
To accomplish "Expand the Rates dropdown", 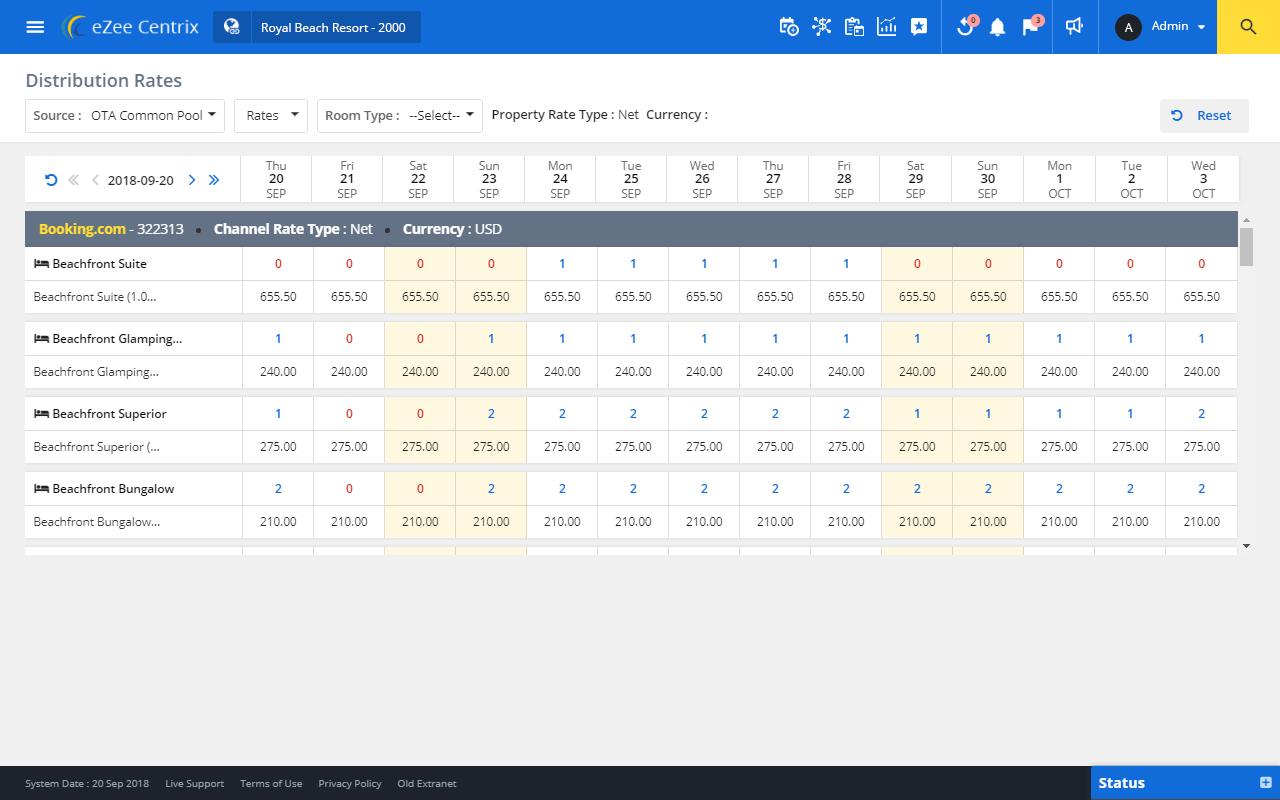I will [270, 115].
